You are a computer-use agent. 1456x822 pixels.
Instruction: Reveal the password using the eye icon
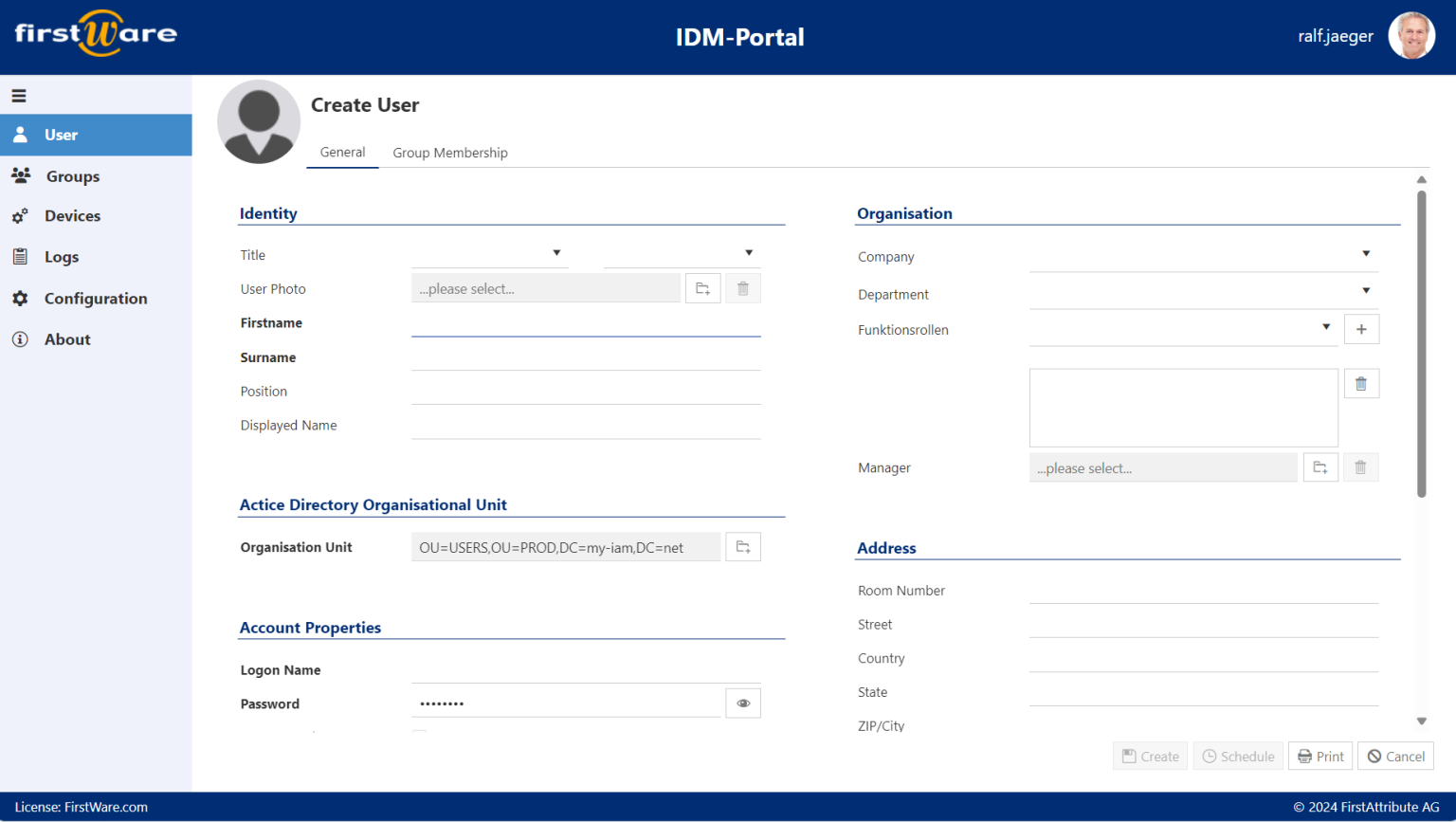coord(743,703)
